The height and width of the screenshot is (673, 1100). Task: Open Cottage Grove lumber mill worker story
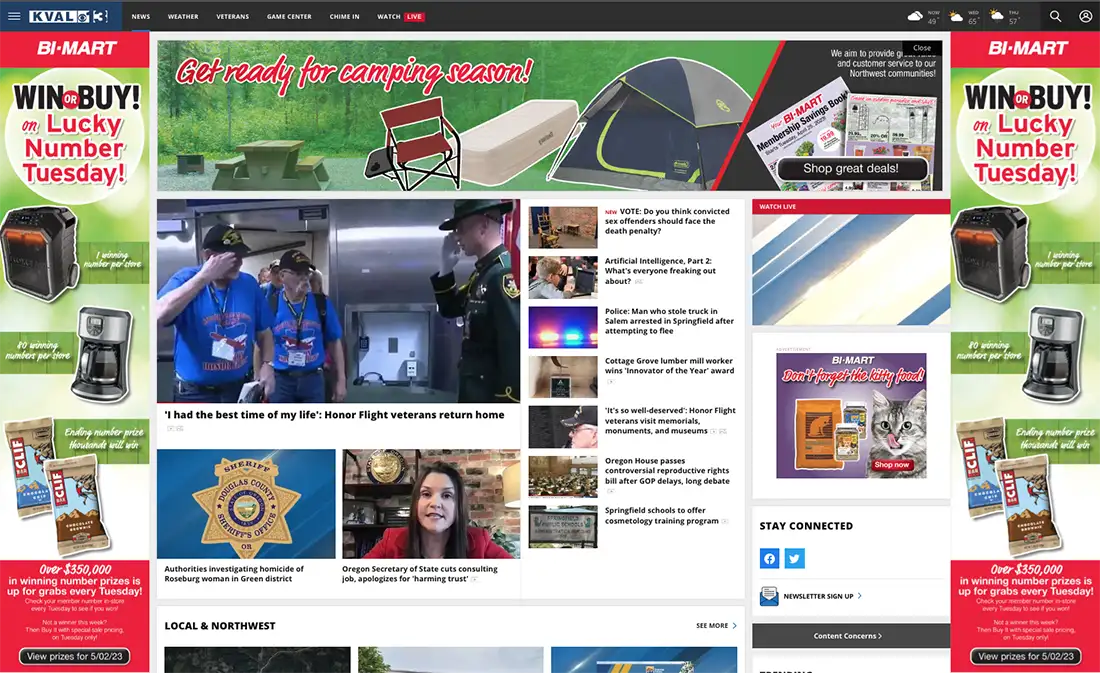click(x=669, y=366)
